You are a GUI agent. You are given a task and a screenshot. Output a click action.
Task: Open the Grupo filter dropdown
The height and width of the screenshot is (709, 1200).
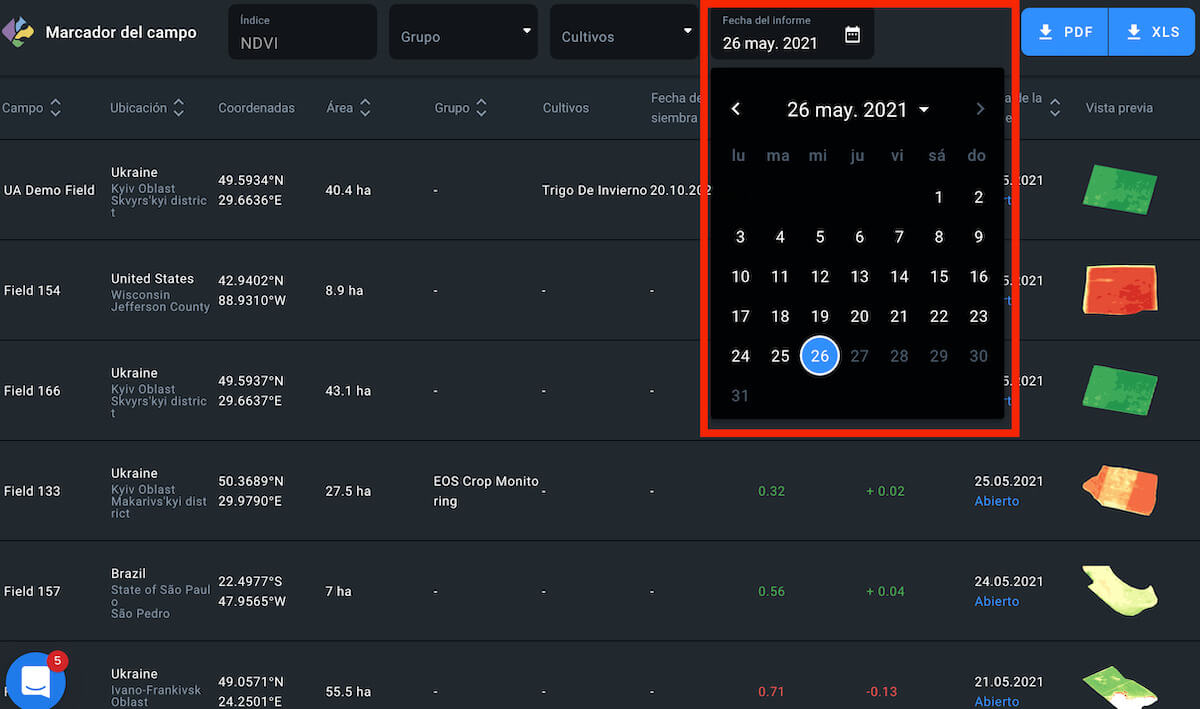tap(464, 32)
